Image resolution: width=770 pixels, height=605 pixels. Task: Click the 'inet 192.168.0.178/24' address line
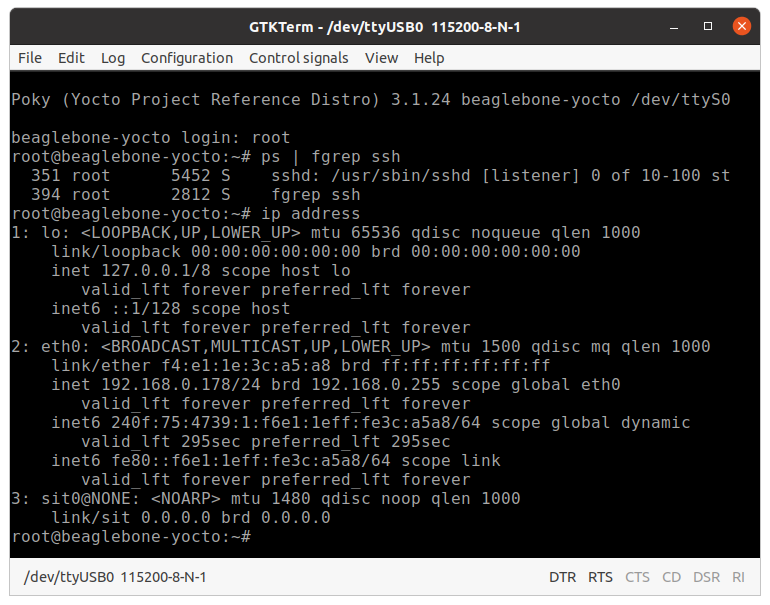pos(336,385)
